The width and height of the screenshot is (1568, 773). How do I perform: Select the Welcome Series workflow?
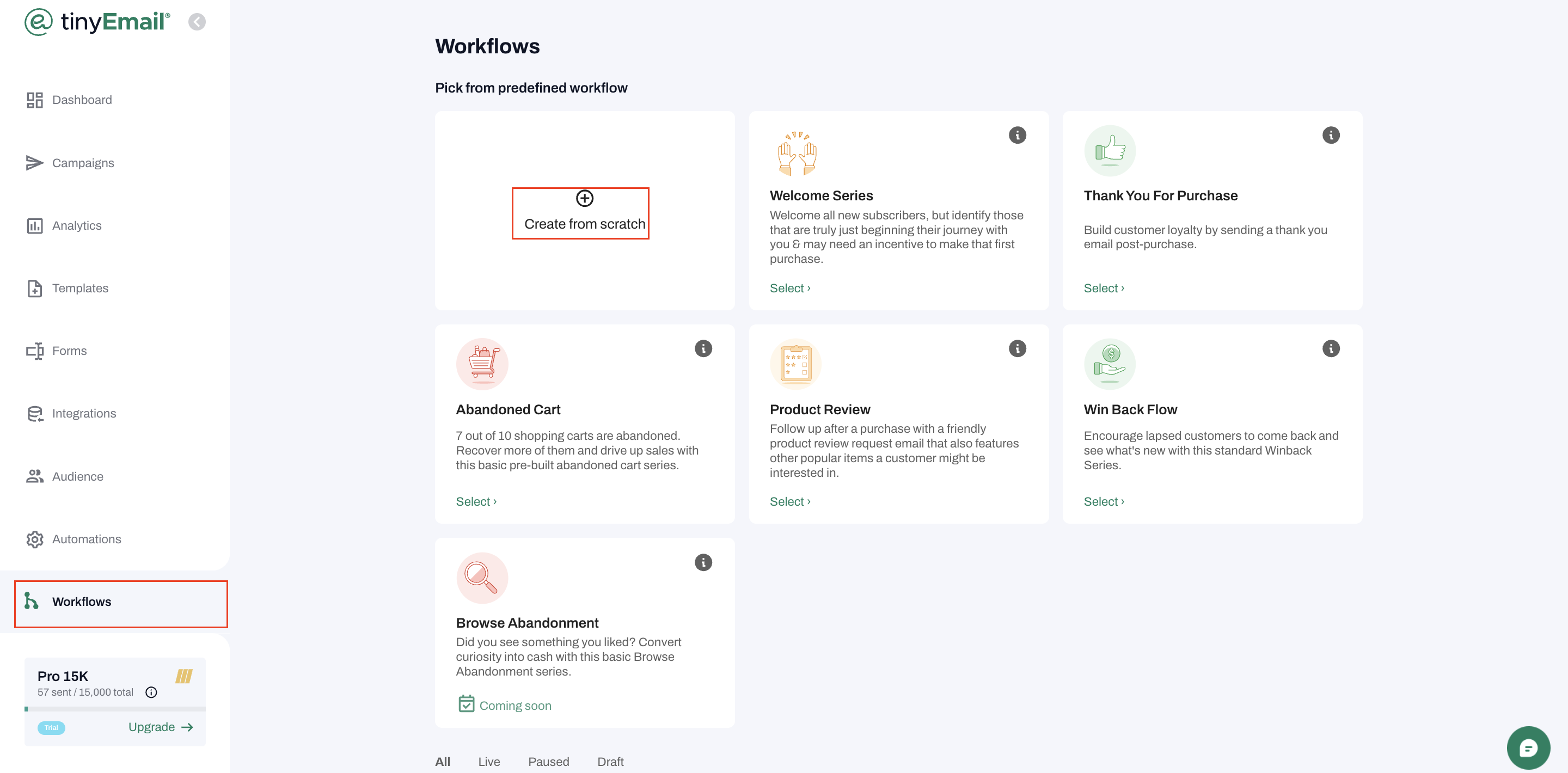(789, 288)
